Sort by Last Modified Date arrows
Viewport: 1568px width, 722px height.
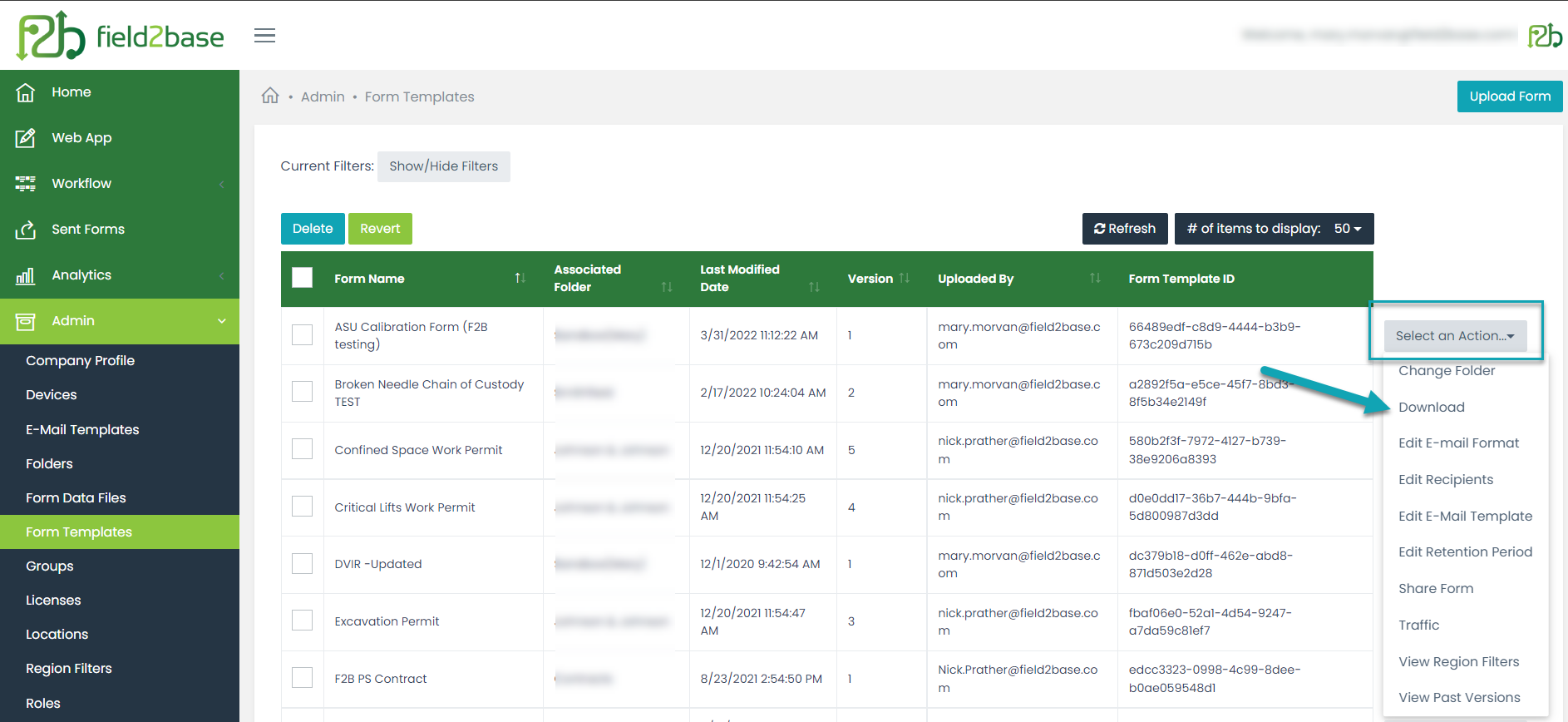click(x=814, y=287)
